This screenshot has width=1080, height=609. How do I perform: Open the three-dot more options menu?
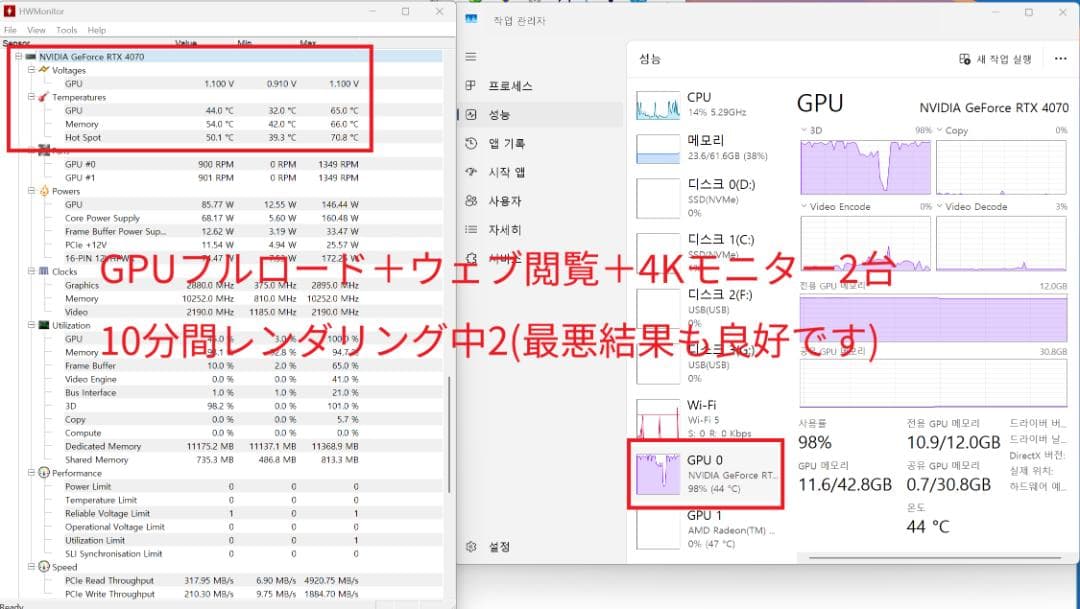[x=1060, y=58]
